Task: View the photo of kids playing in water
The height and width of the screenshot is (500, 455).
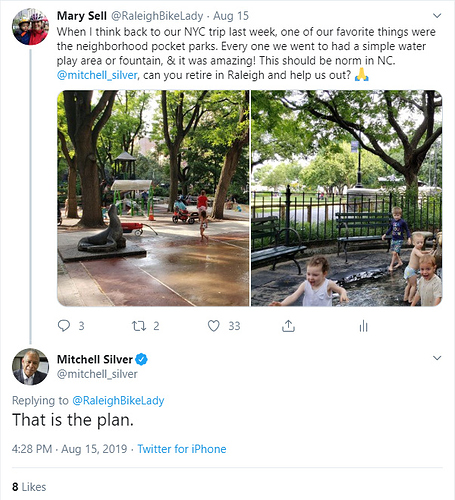Action: click(347, 198)
